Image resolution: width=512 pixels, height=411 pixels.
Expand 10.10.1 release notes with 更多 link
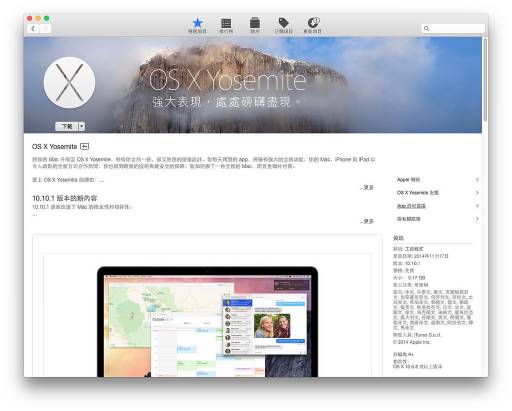coord(367,221)
